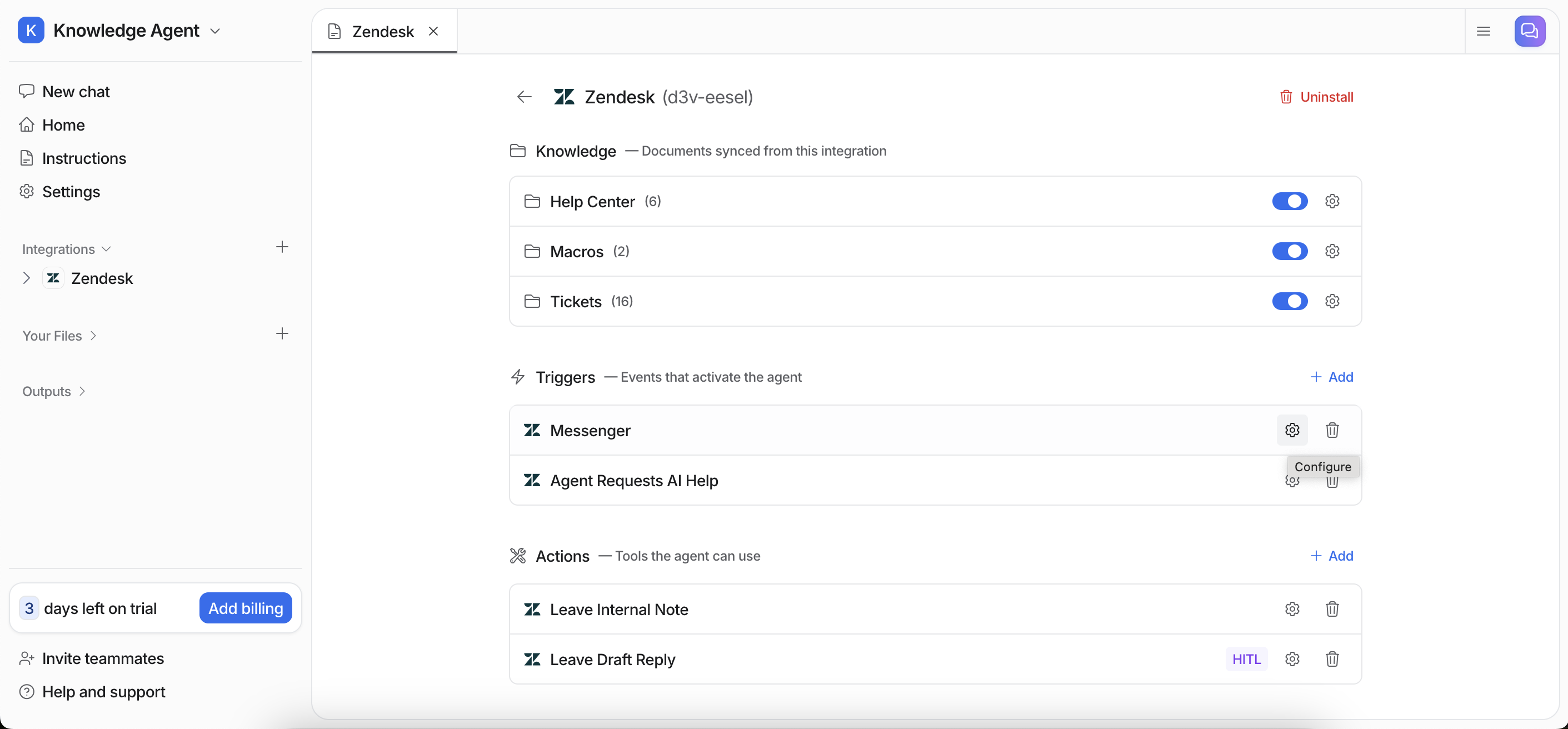The width and height of the screenshot is (1568, 729).
Task: Delete the Leave Internal Note action
Action: pyautogui.click(x=1332, y=609)
